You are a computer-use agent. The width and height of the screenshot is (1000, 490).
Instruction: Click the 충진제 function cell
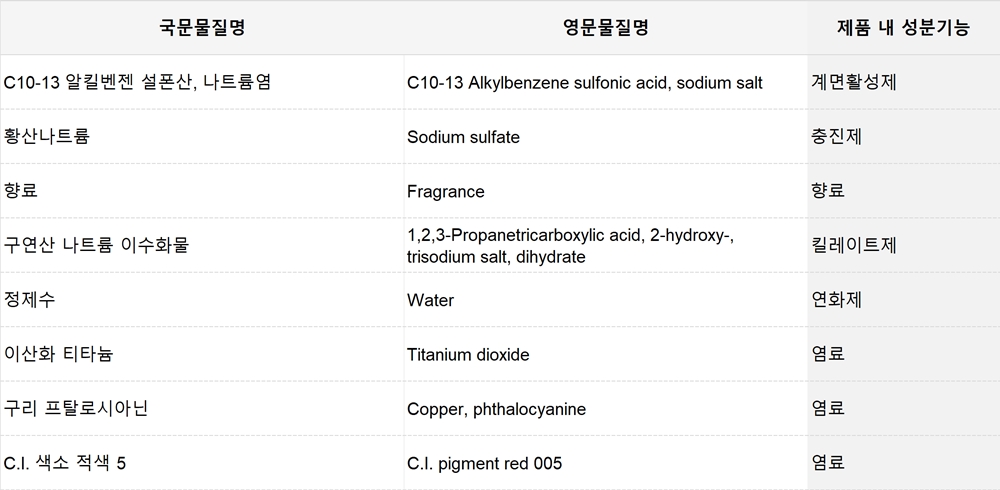pos(904,137)
